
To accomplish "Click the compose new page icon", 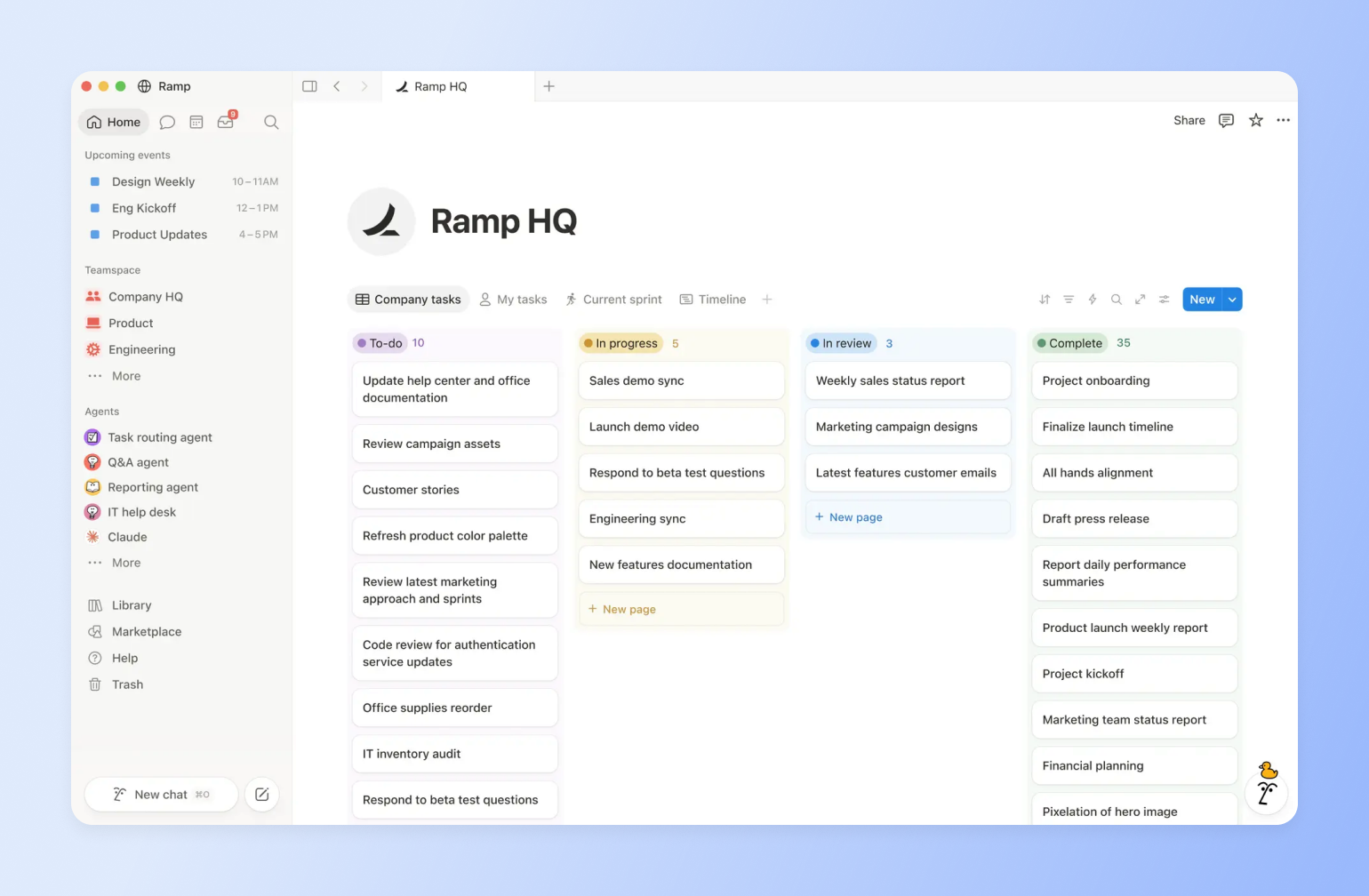I will [261, 795].
